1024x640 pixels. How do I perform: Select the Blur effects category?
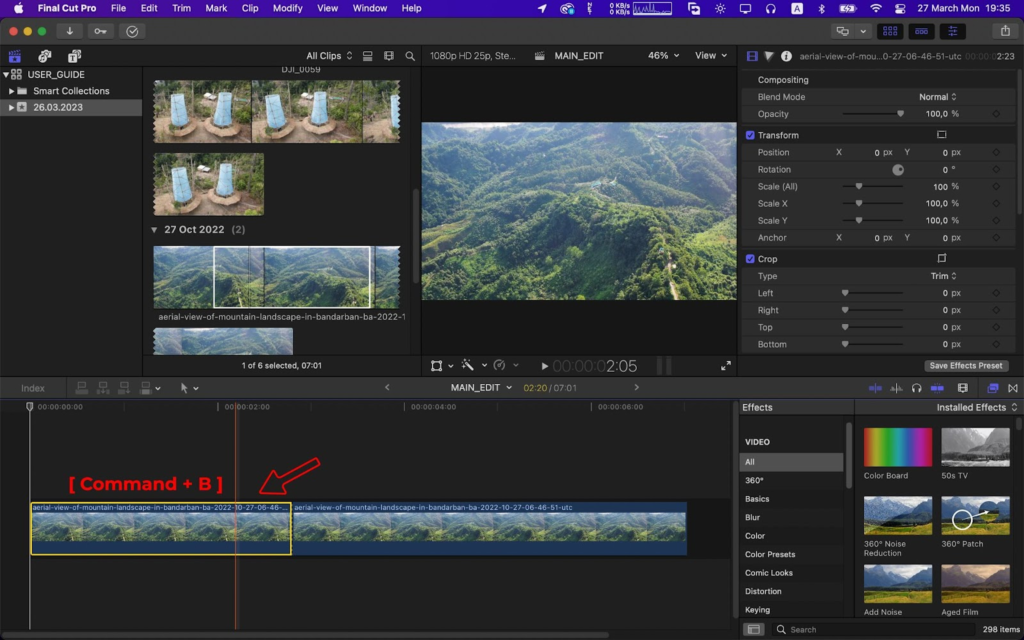(752, 517)
